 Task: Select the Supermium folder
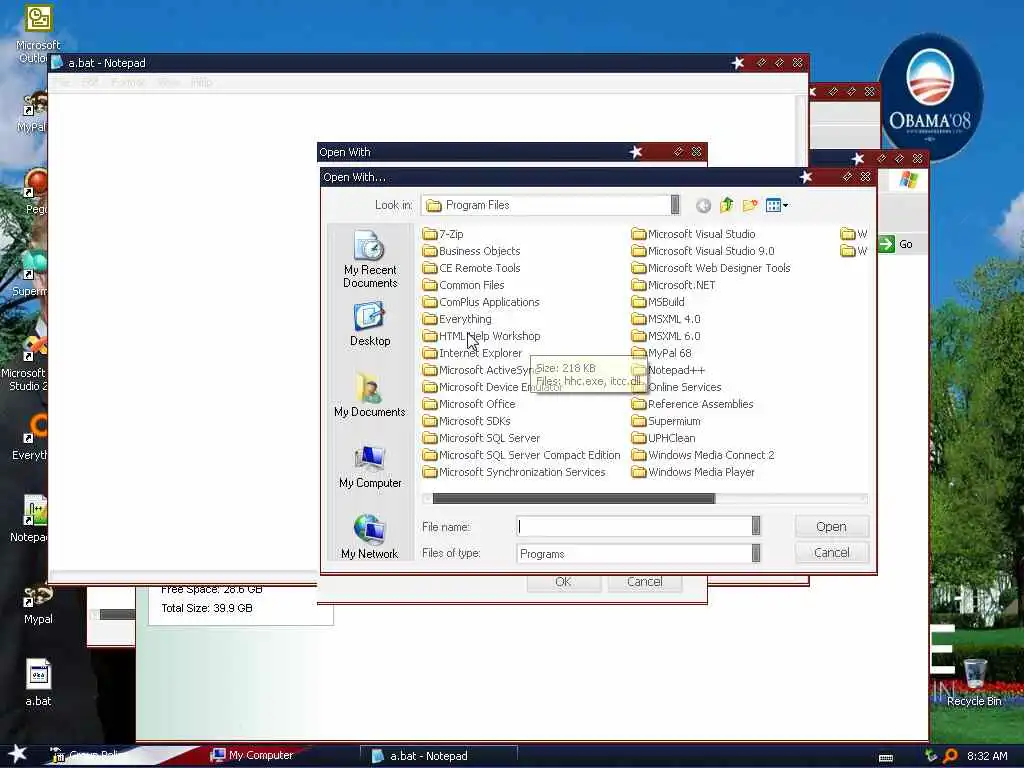point(666,421)
